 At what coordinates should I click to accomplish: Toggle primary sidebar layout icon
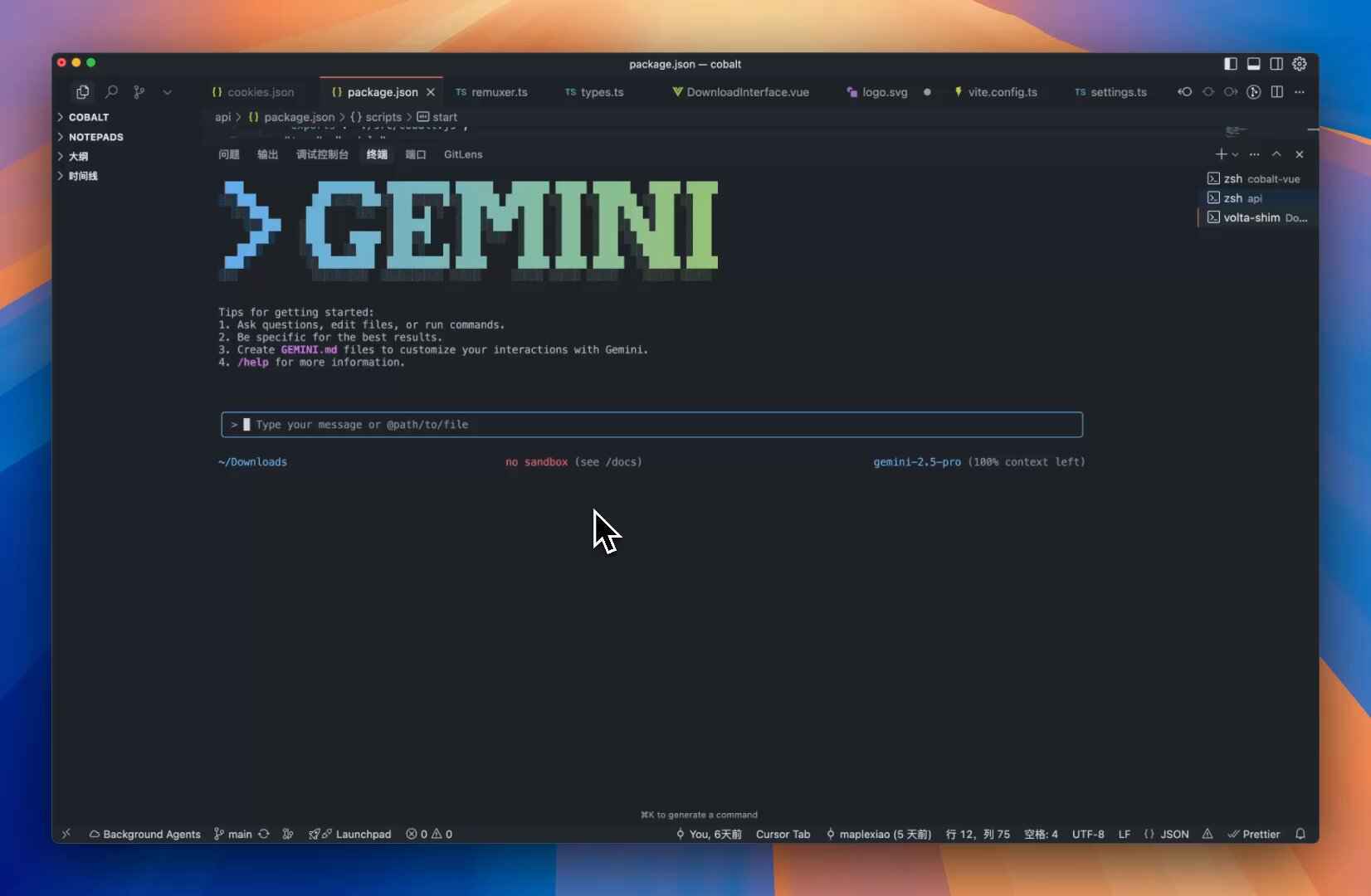(1231, 64)
